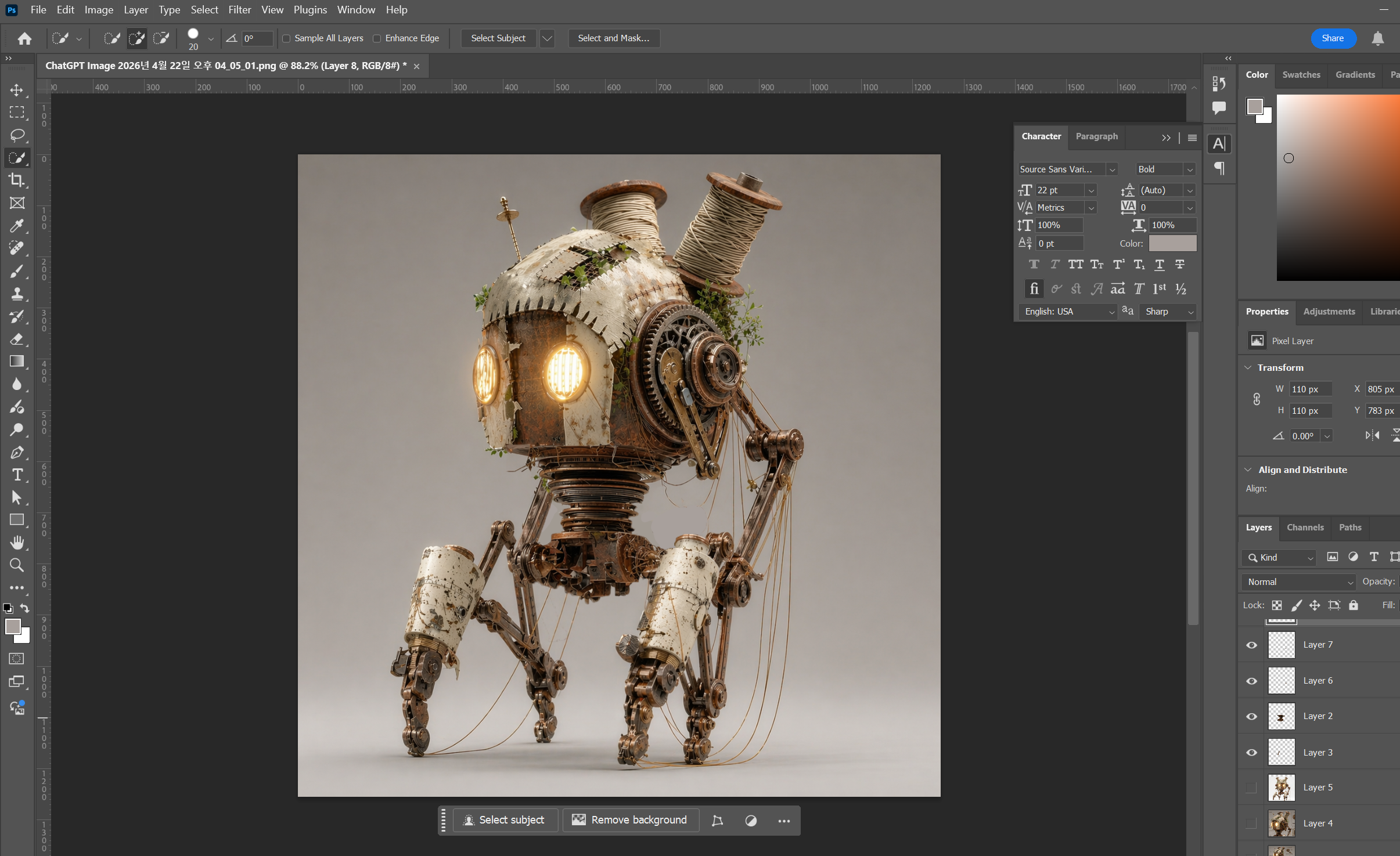Click Select subject in the contextual taskbar

pos(504,819)
